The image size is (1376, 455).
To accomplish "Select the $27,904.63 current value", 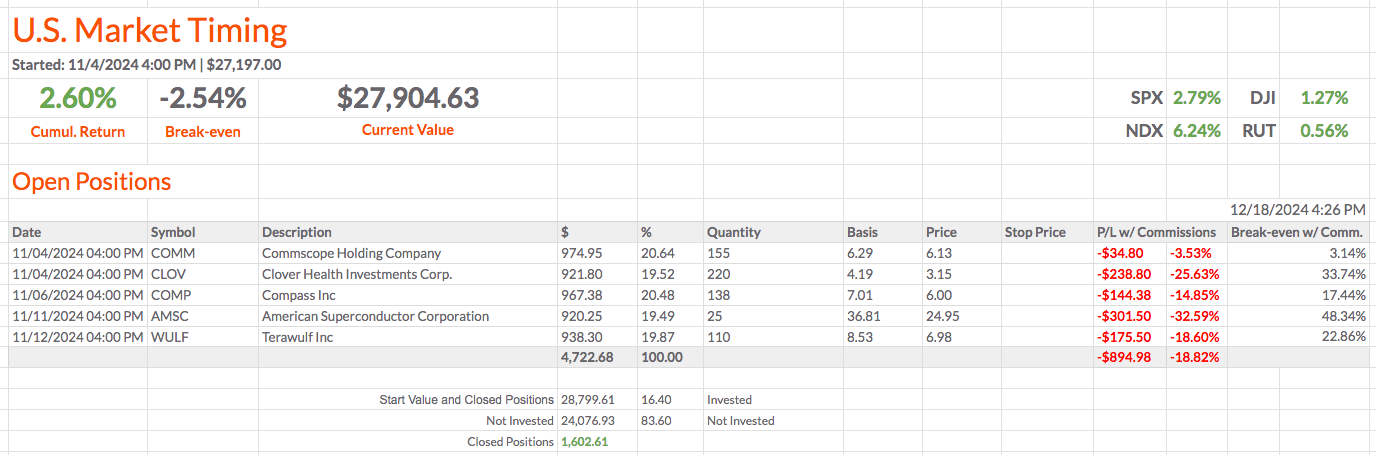I will (x=408, y=98).
